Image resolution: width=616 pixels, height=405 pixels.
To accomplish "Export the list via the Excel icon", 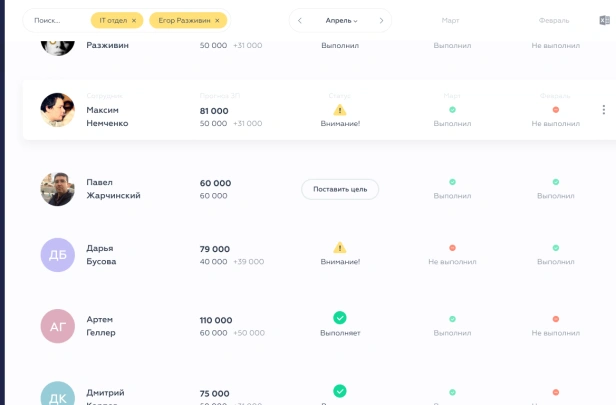I will 604,20.
